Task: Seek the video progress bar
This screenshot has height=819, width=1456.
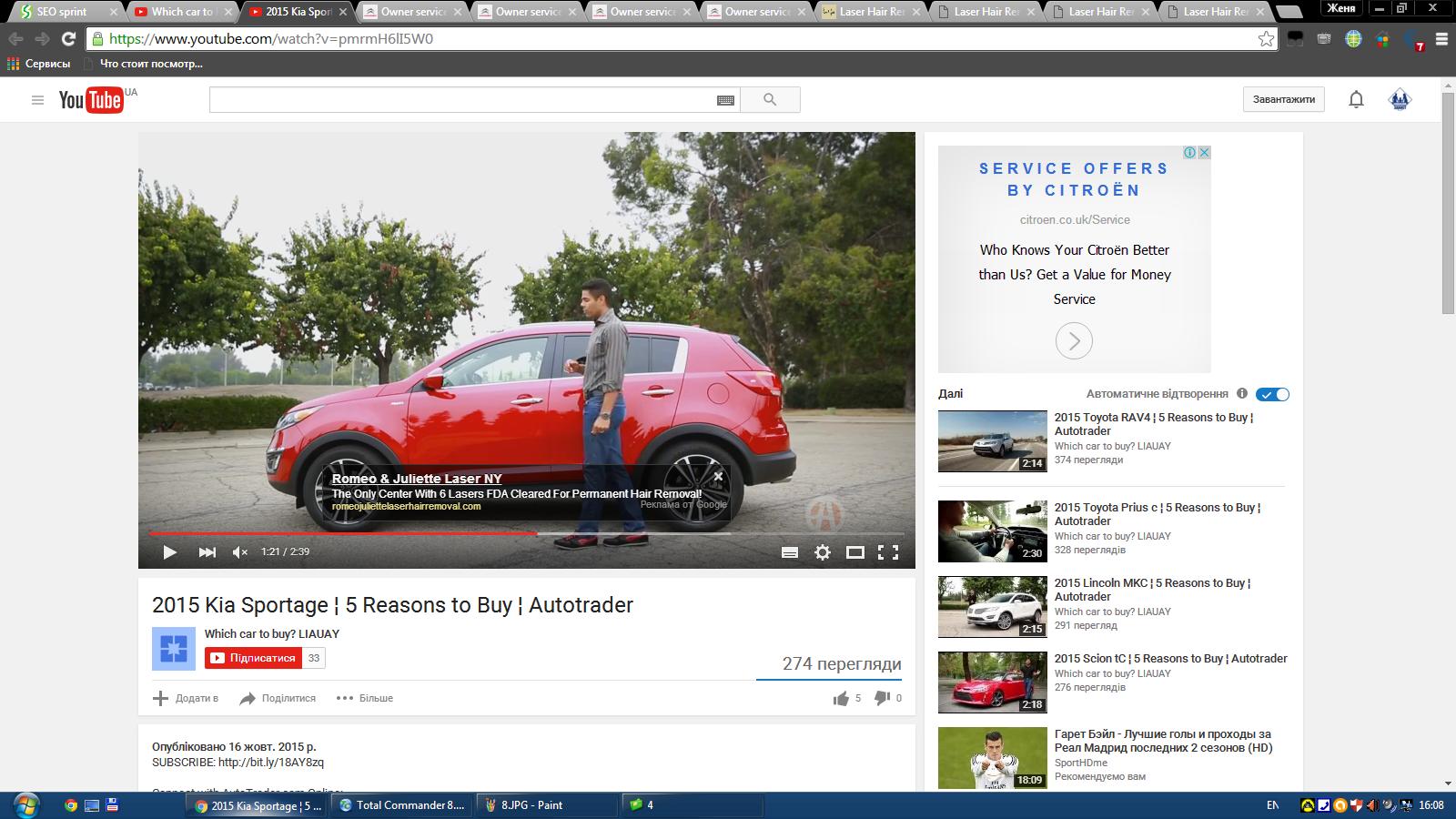Action: click(x=526, y=533)
